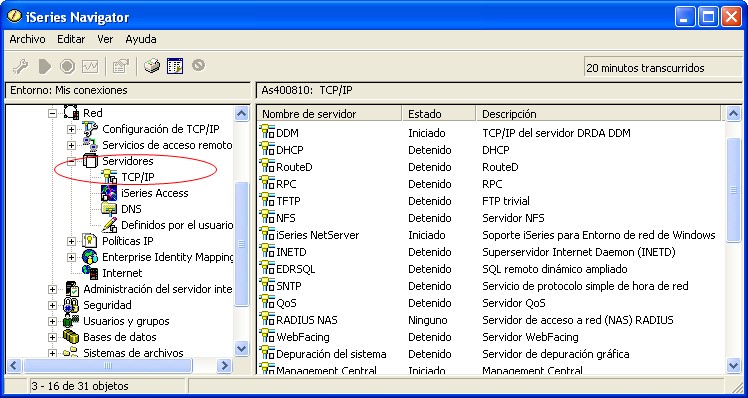
Task: Click the wrench properties toolbar icon
Action: click(21, 66)
